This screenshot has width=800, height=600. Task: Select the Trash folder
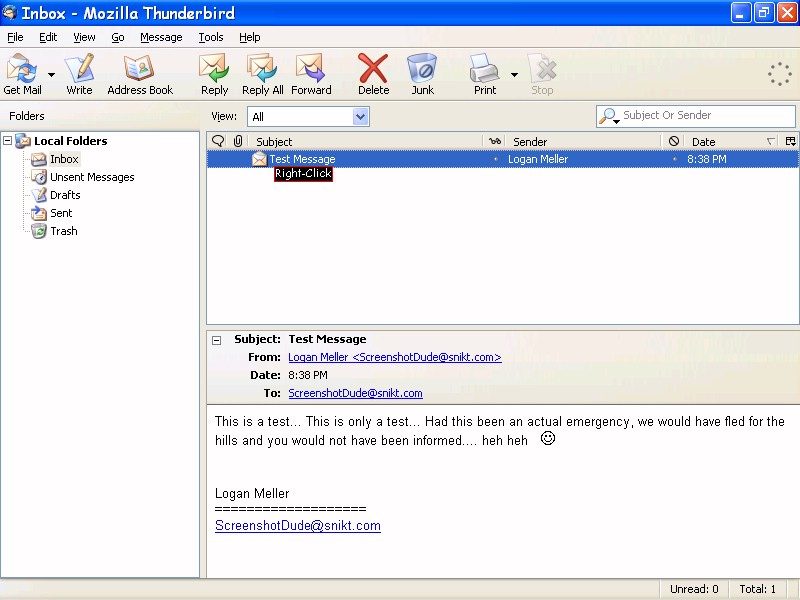point(64,231)
